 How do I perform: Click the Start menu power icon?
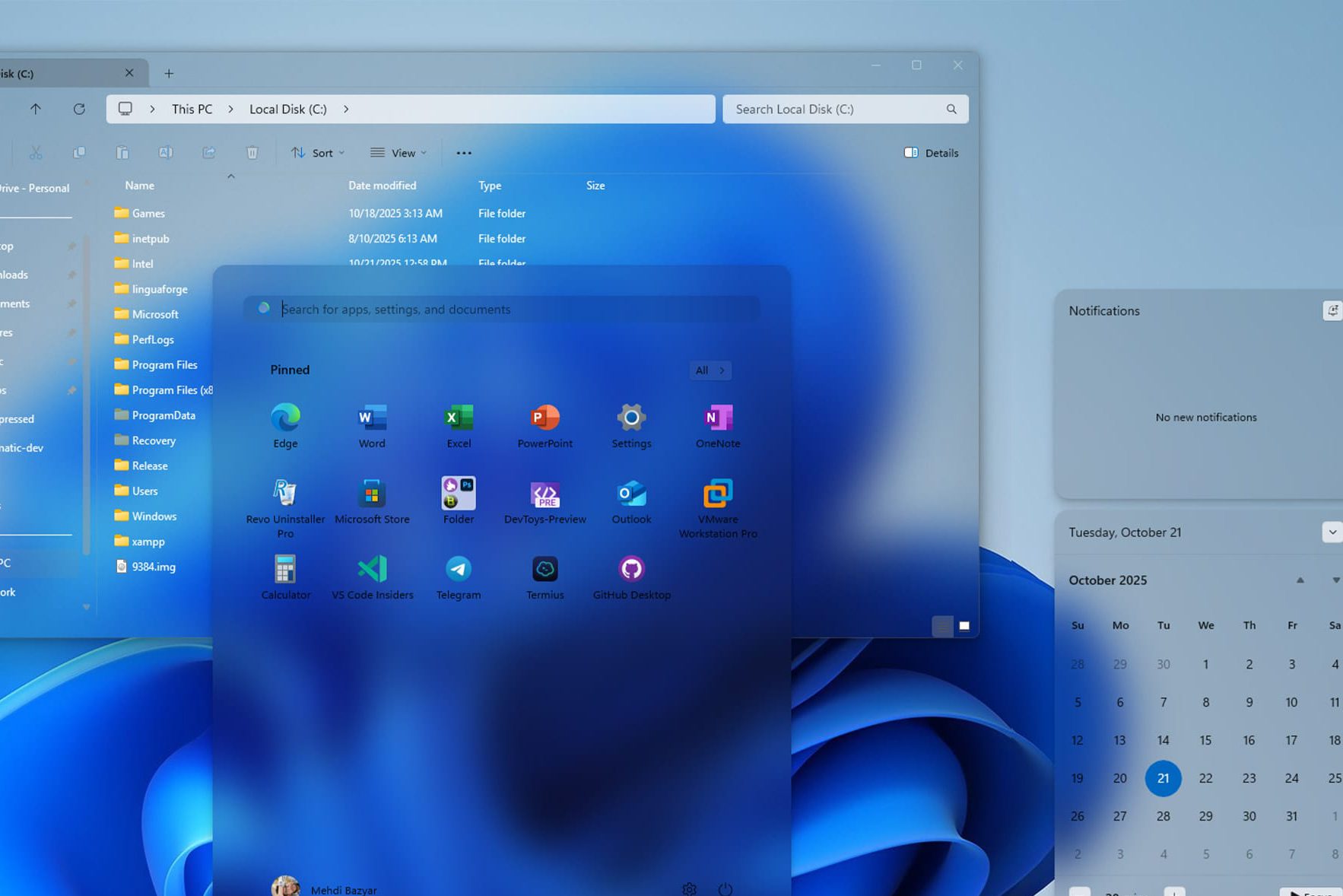725,888
